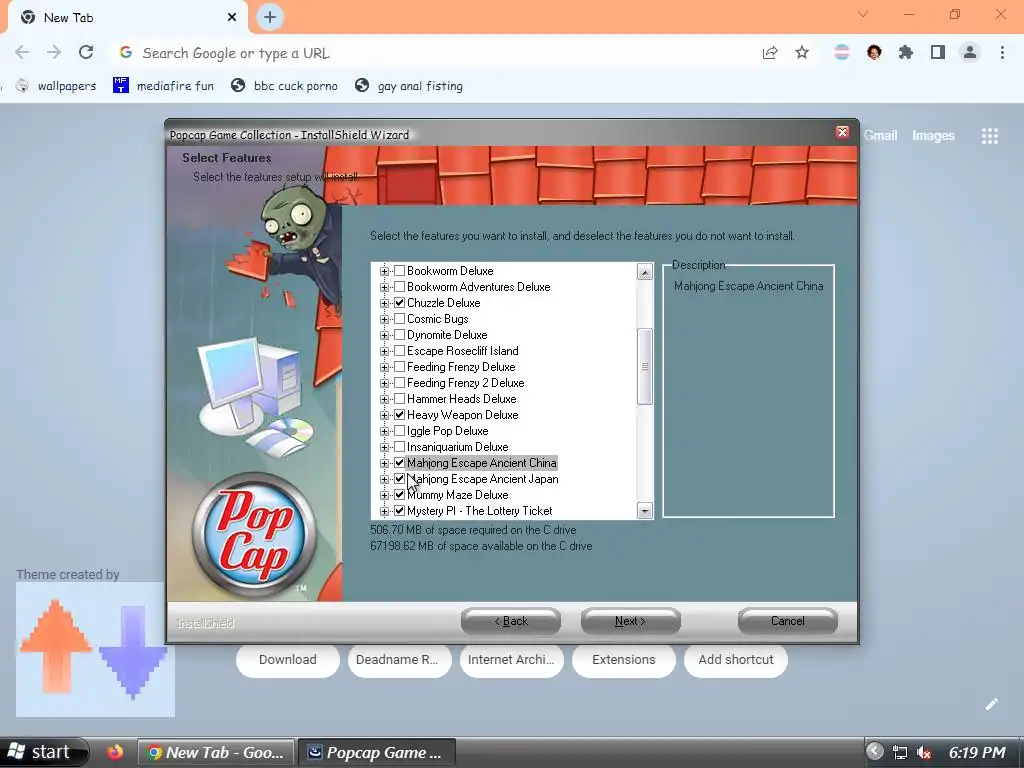Open the Download shortcut tile
Viewport: 1024px width, 768px height.
[287, 660]
